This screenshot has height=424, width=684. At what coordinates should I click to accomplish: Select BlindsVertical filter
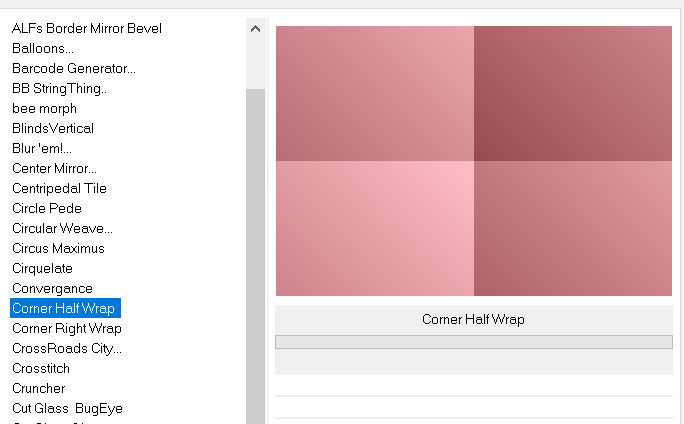pyautogui.click(x=52, y=128)
